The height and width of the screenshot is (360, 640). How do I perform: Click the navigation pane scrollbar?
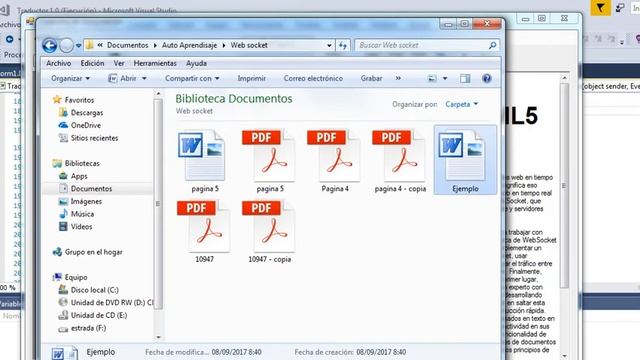pyautogui.click(x=158, y=204)
